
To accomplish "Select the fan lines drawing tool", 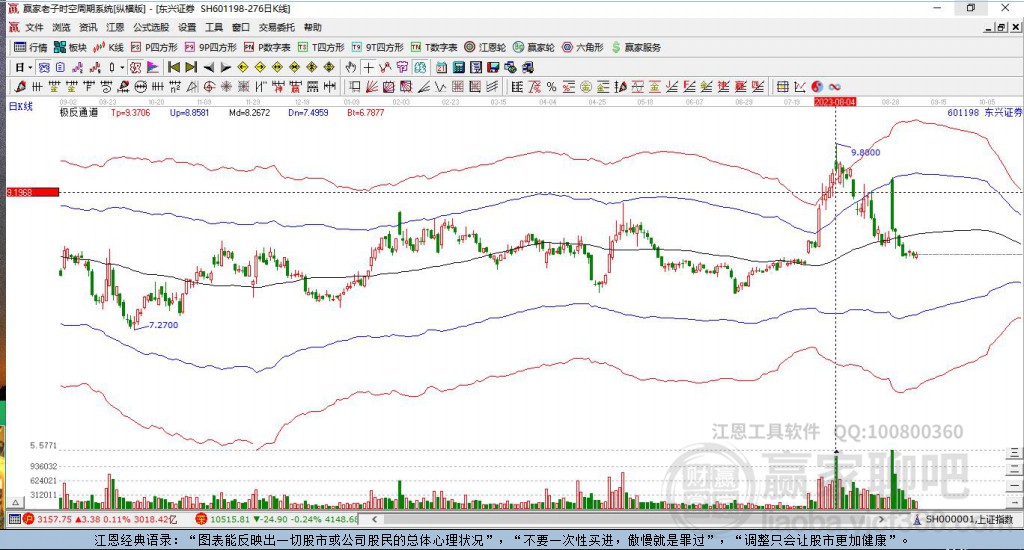I will [372, 86].
